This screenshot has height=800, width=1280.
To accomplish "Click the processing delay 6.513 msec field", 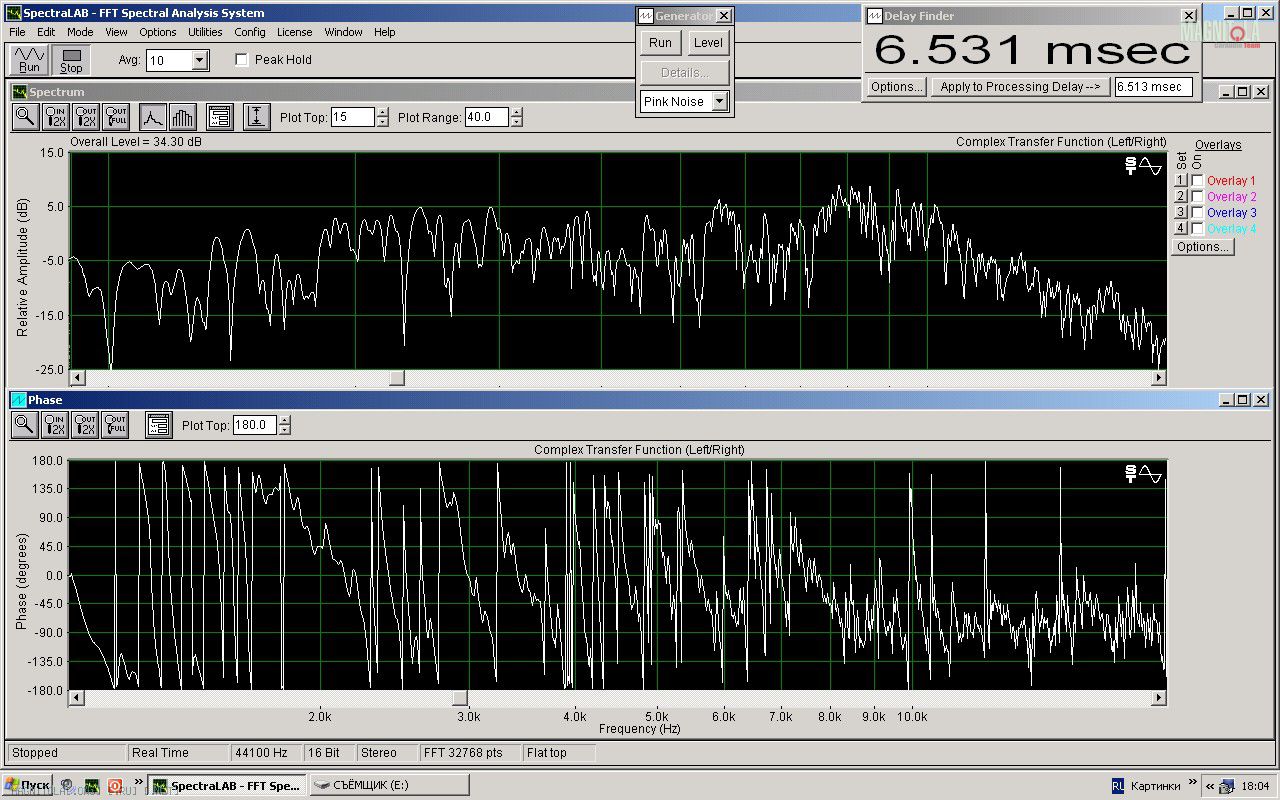I will 1154,87.
